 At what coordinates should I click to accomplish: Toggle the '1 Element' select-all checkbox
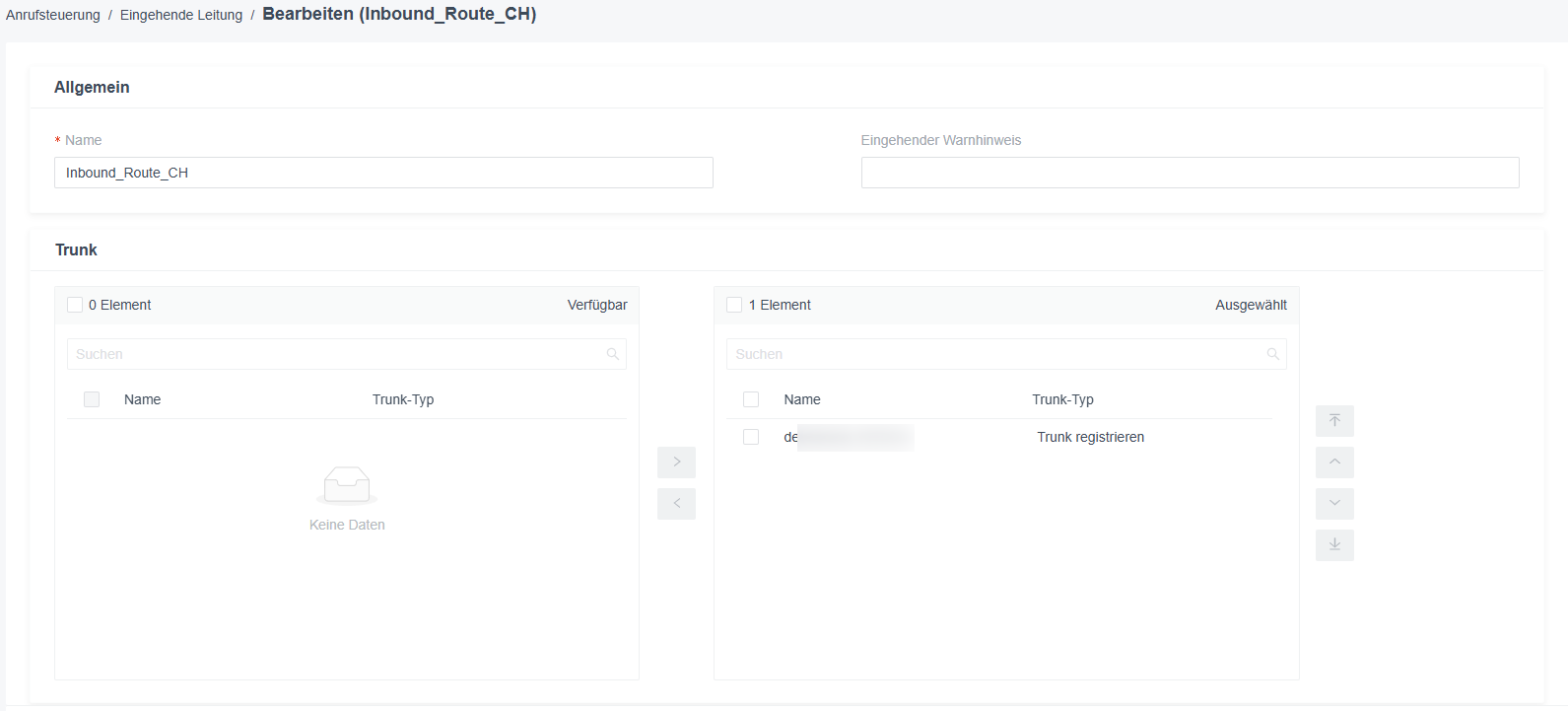(x=734, y=305)
